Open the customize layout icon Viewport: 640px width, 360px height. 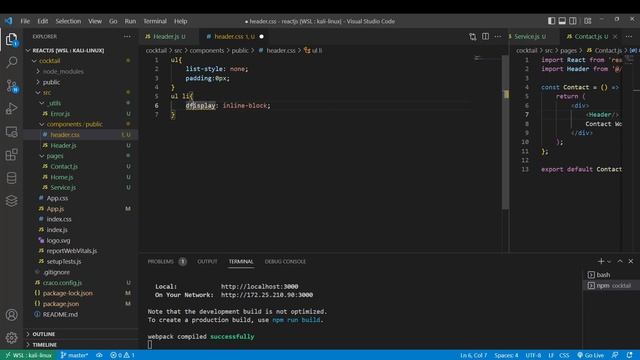pyautogui.click(x=588, y=21)
